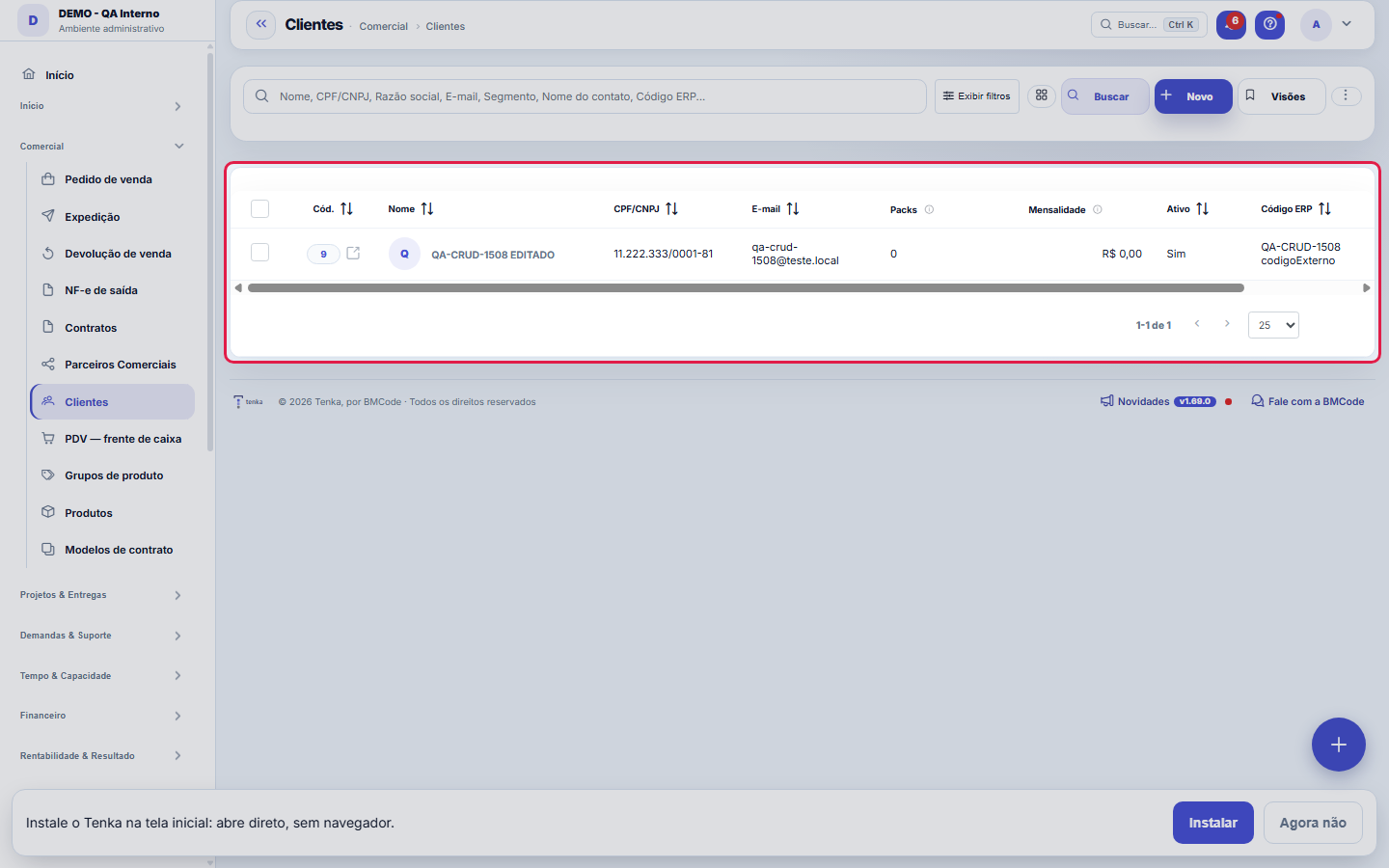Sort by Ativo column arrows
This screenshot has height=868, width=1389.
[x=1202, y=208]
